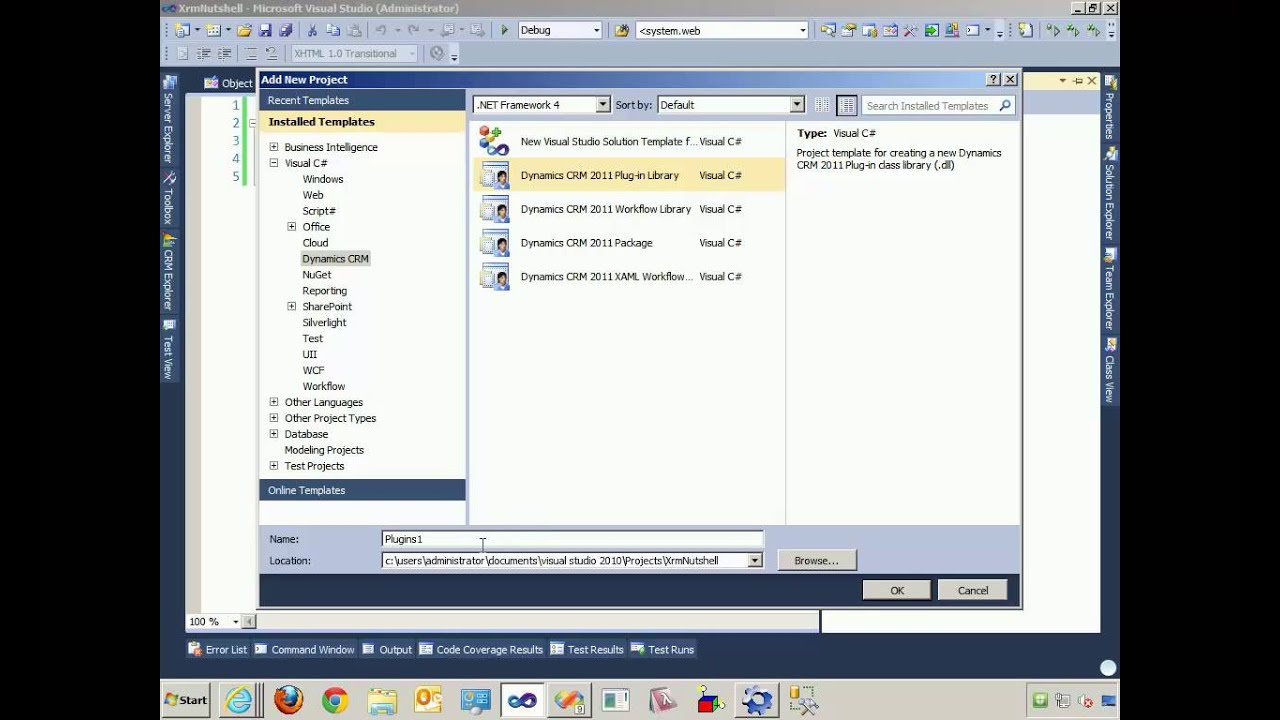Open Google Chrome from the taskbar
The width and height of the screenshot is (1280, 720).
(x=335, y=700)
